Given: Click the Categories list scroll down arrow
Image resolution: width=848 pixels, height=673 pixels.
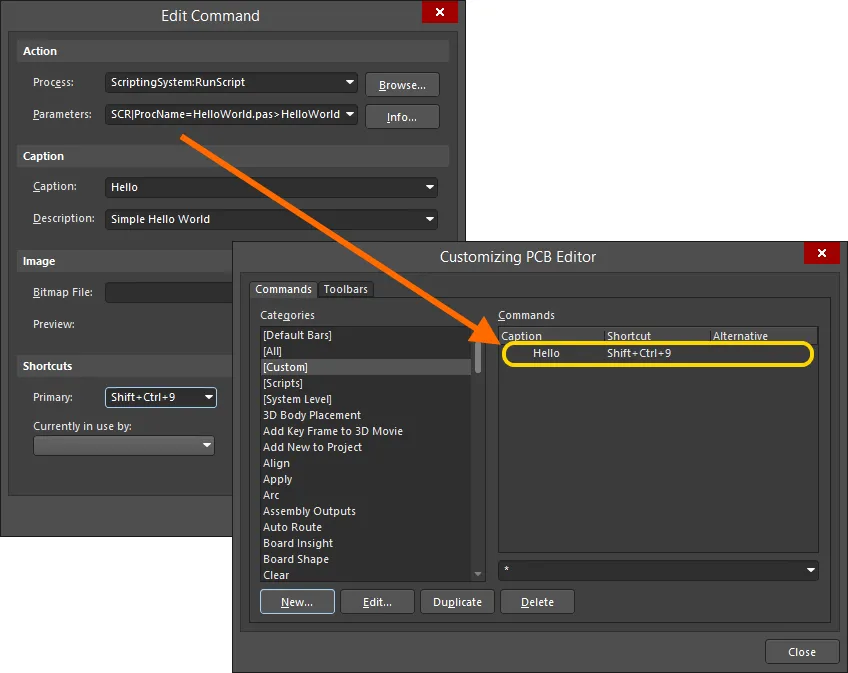Looking at the screenshot, I should tap(478, 574).
